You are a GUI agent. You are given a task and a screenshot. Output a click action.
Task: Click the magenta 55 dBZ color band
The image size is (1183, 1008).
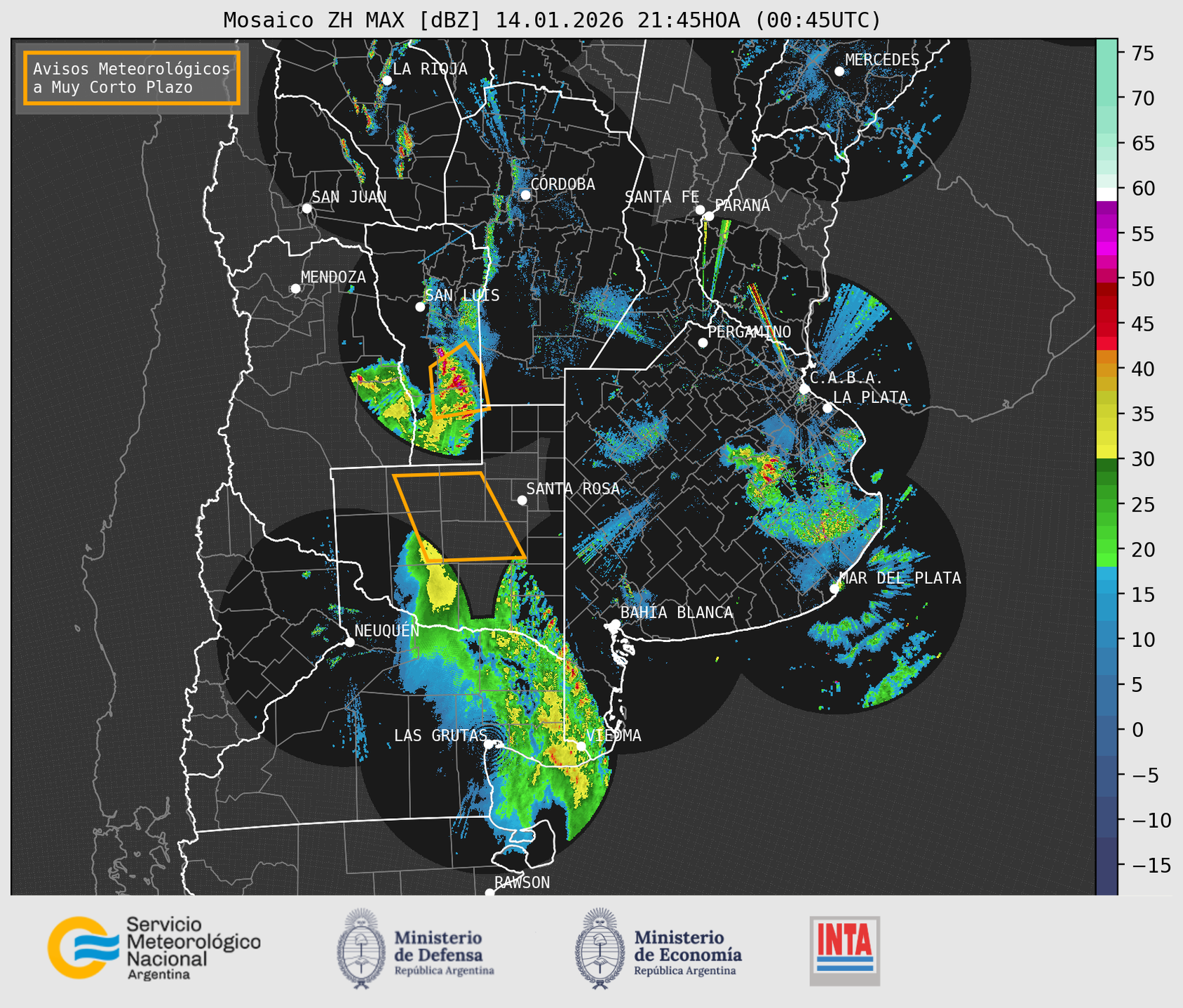(x=1107, y=233)
